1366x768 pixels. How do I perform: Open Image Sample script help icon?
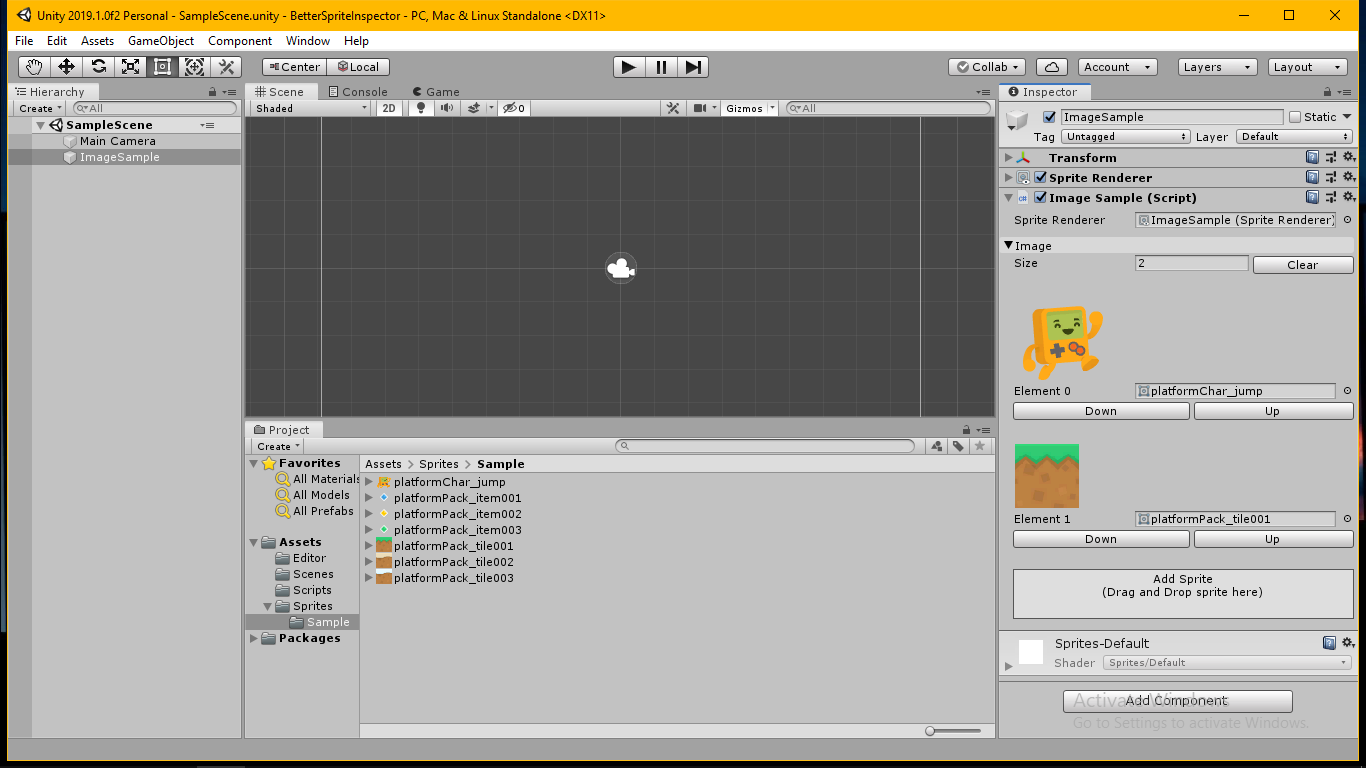tap(1313, 198)
